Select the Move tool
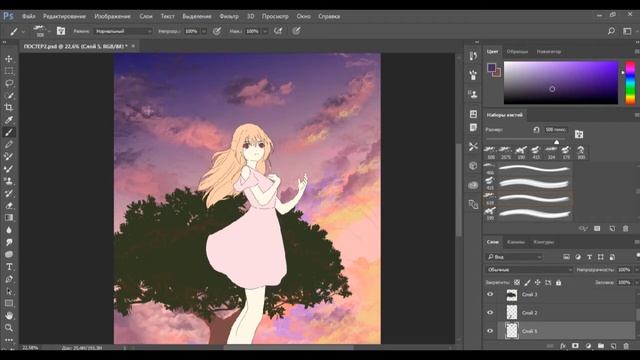This screenshot has height=360, width=640. coord(9,59)
